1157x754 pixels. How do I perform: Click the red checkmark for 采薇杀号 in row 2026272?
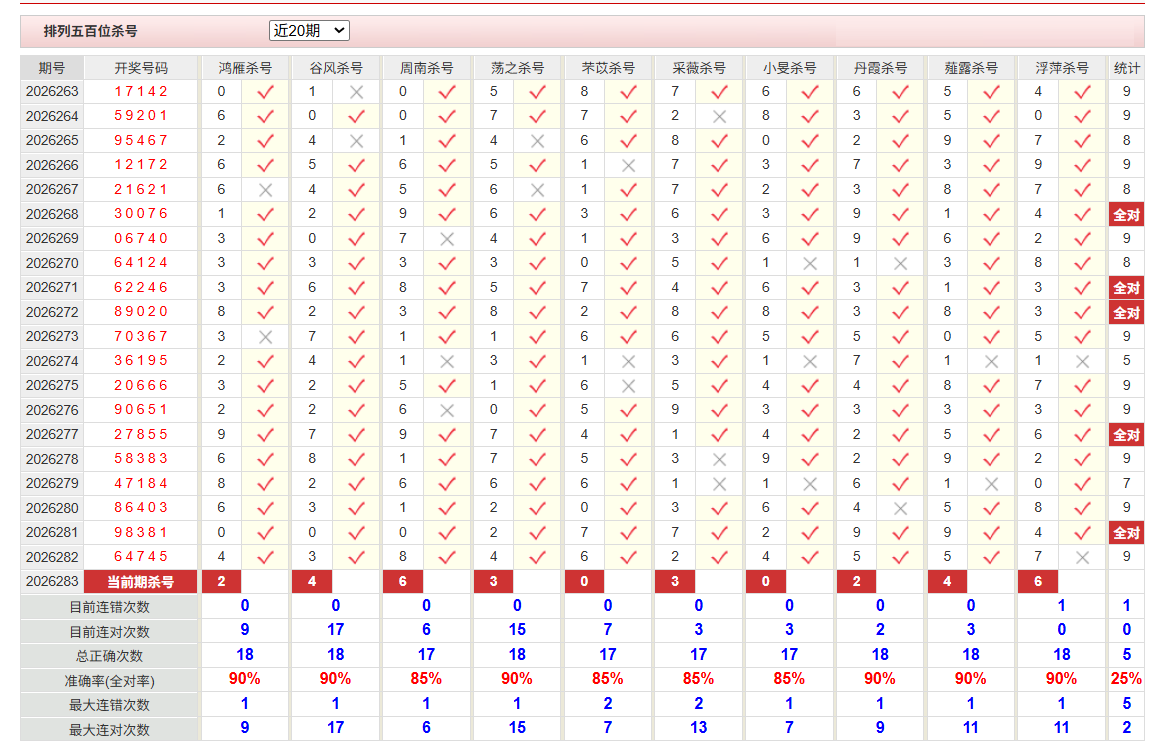(x=719, y=313)
